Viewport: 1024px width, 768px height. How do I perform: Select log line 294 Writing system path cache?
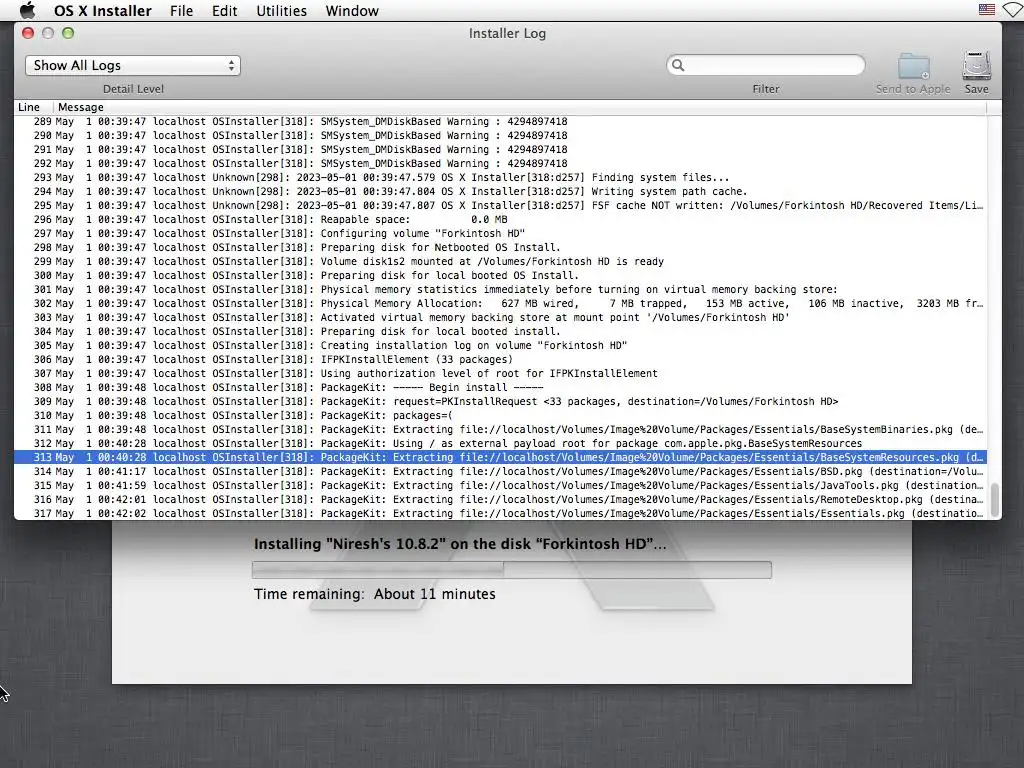500,191
